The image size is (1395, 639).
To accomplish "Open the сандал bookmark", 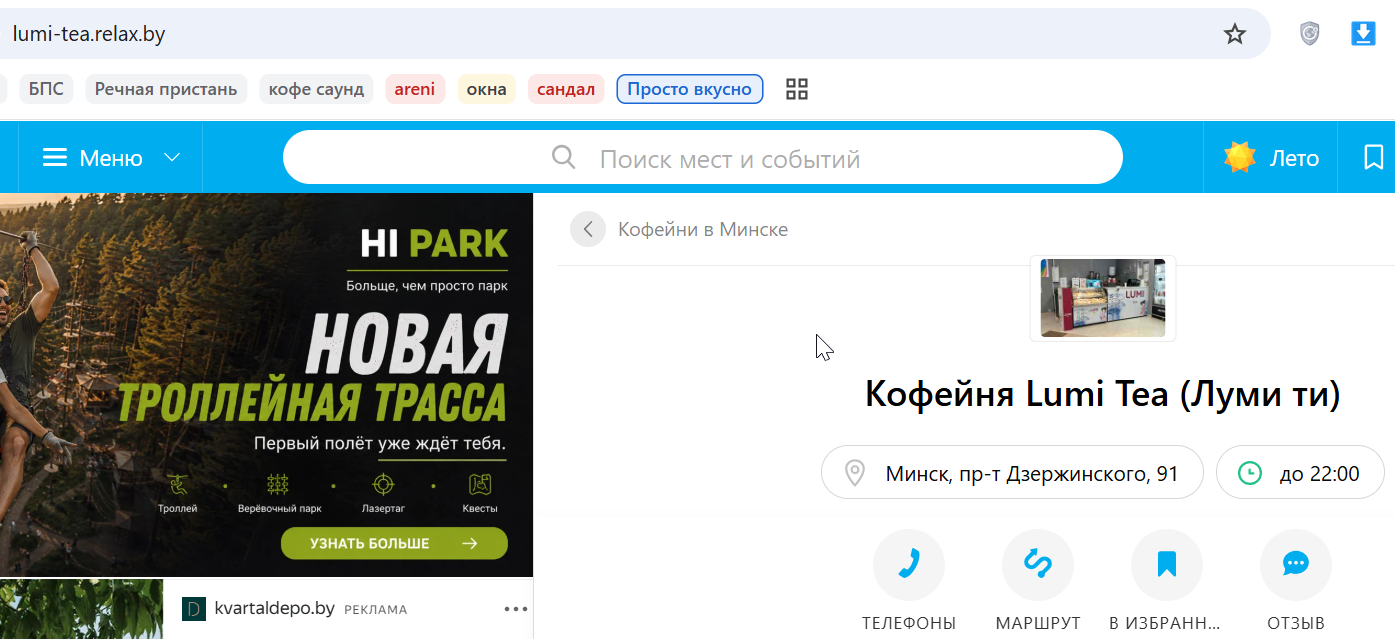I will (566, 89).
